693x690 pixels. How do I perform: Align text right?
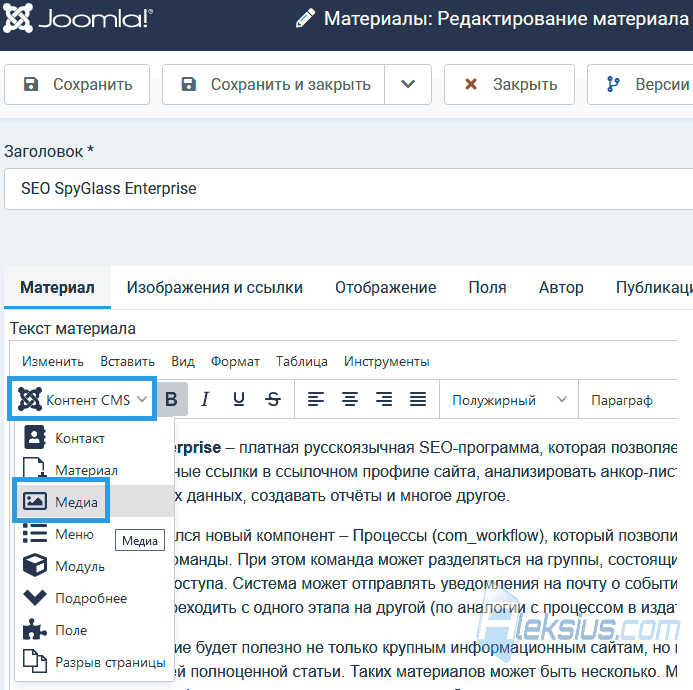pyautogui.click(x=384, y=399)
